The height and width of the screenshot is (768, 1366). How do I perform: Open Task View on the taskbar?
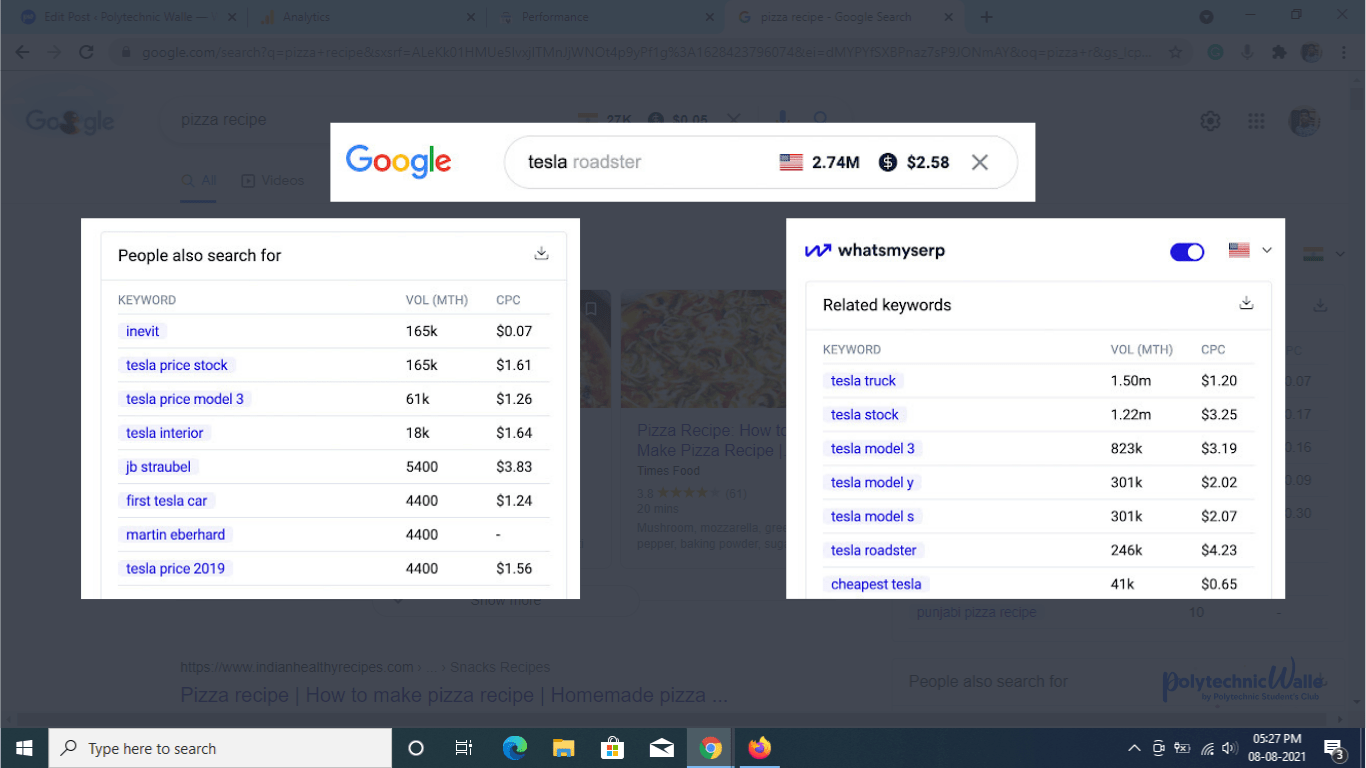pos(464,748)
